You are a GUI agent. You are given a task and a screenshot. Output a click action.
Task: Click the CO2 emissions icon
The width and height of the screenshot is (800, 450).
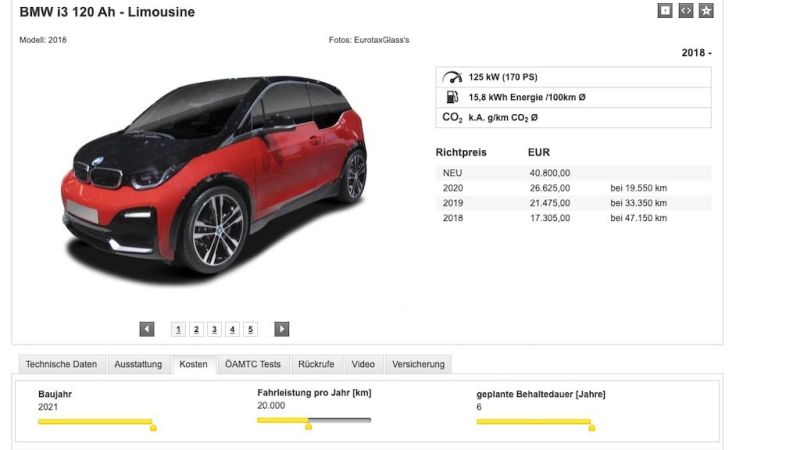point(452,117)
